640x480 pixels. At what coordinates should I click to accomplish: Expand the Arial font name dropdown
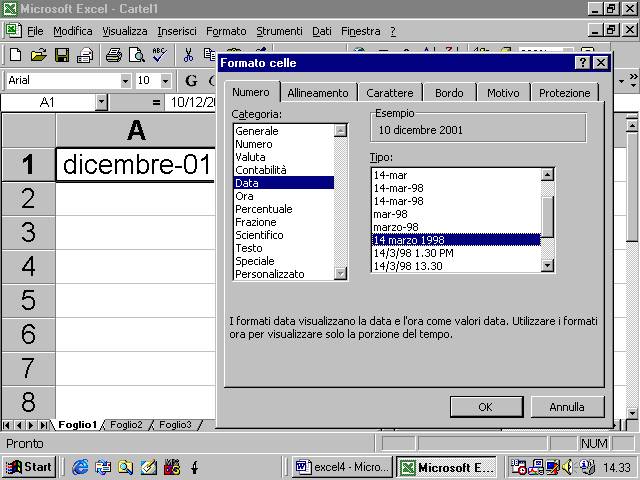(x=125, y=81)
